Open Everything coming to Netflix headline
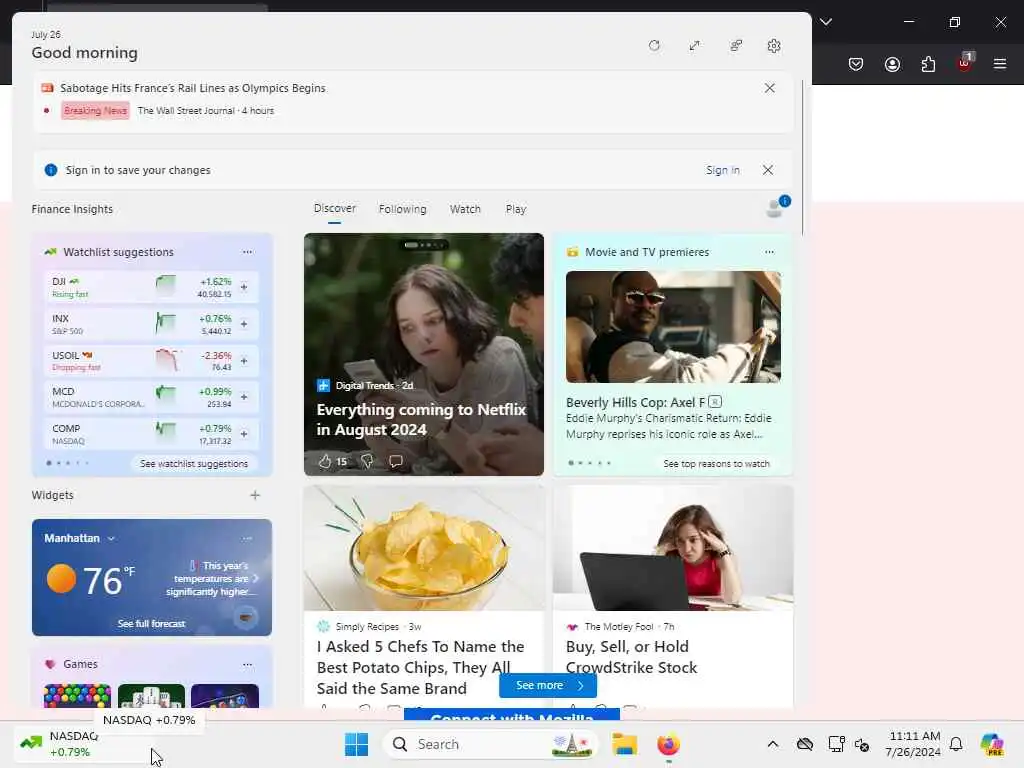 click(x=421, y=419)
